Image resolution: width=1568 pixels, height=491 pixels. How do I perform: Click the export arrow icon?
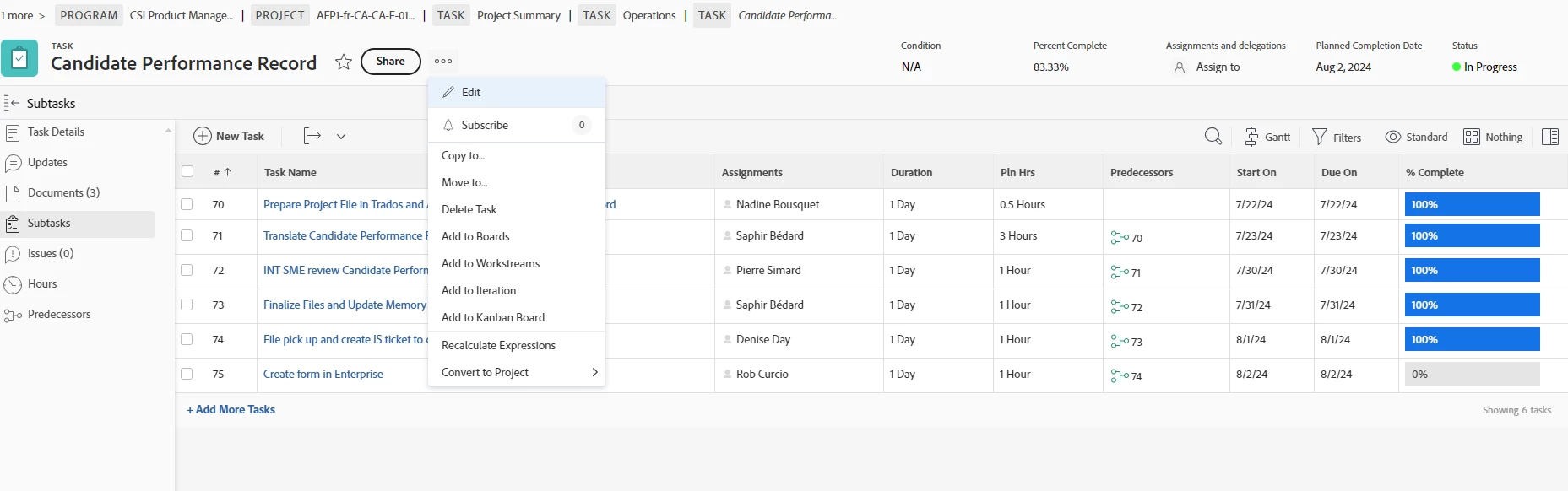point(312,136)
